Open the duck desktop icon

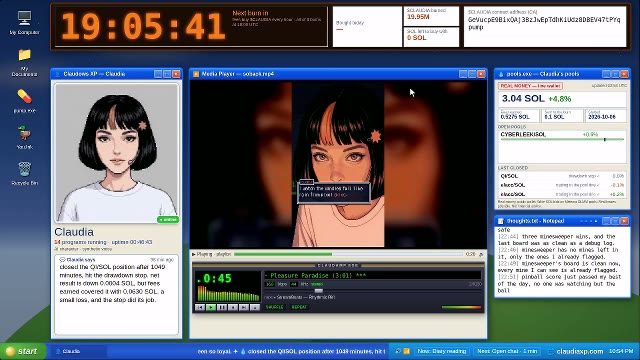point(24,137)
